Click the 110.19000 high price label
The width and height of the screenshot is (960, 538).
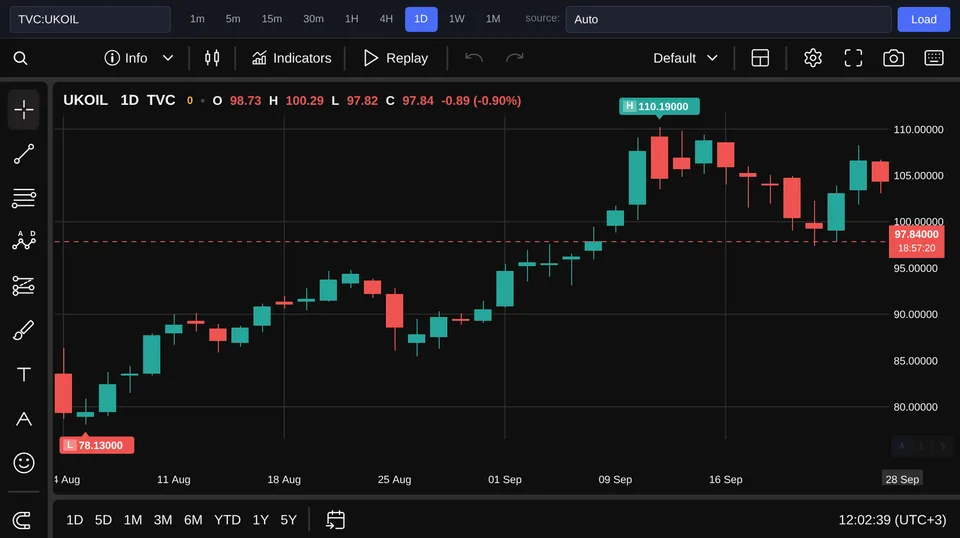(659, 106)
